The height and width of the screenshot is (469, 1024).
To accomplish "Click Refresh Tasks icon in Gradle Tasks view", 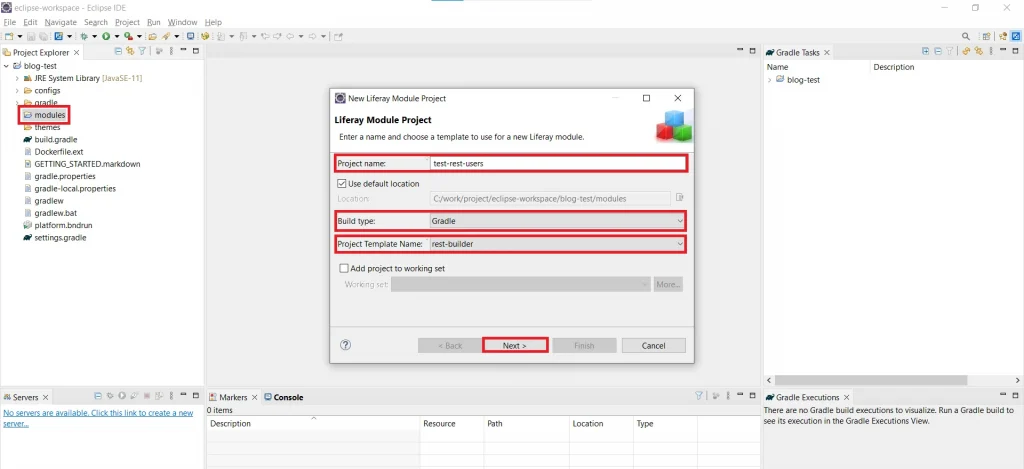I will [x=966, y=50].
